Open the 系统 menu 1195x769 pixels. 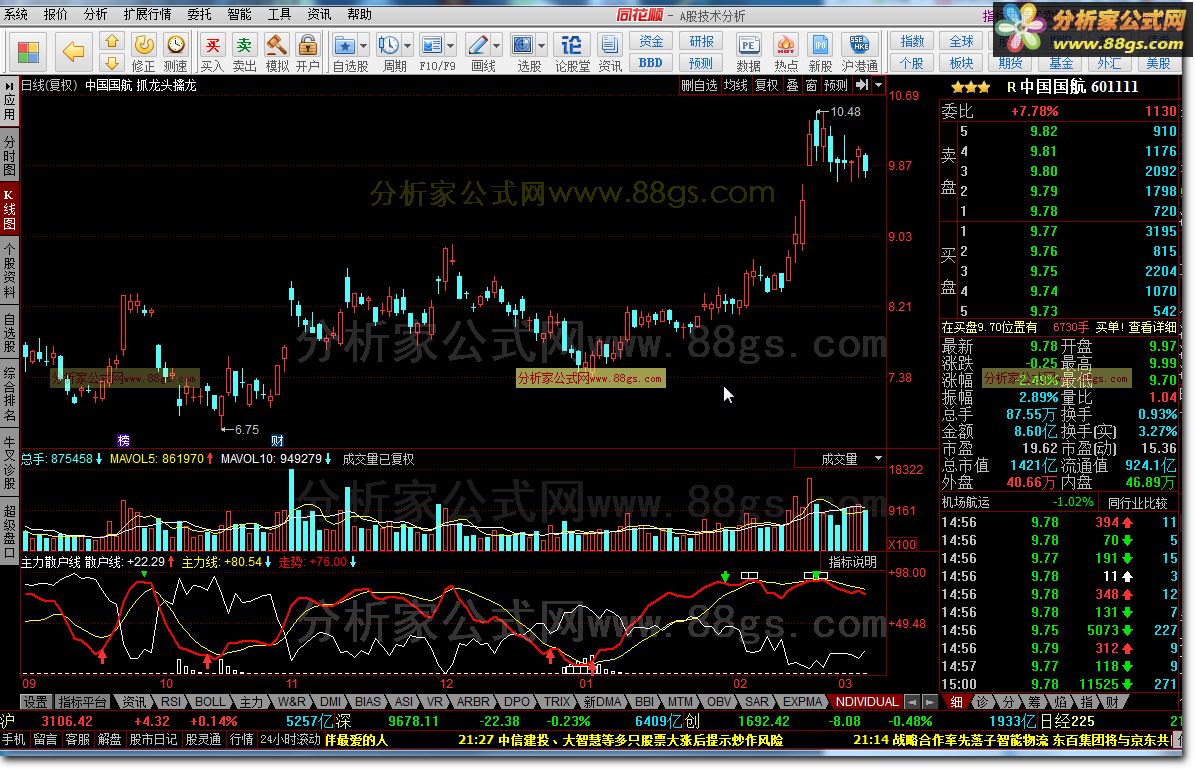pos(16,14)
